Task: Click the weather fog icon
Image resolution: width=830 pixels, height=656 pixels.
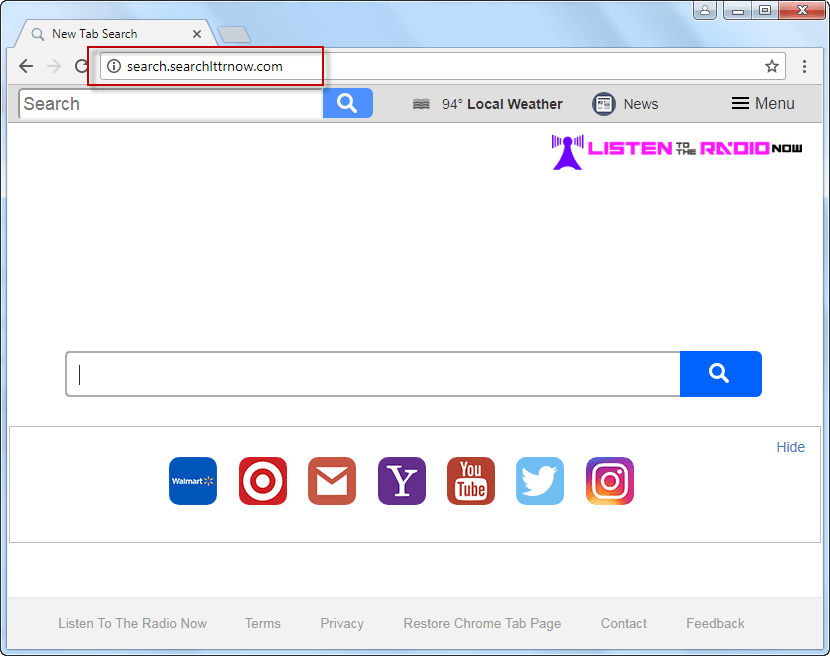Action: 421,104
